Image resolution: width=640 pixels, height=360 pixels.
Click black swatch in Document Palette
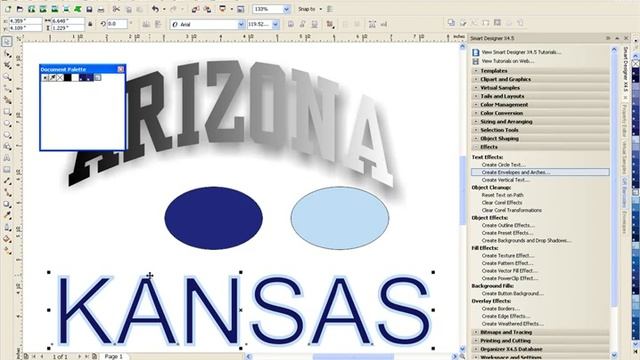68,78
